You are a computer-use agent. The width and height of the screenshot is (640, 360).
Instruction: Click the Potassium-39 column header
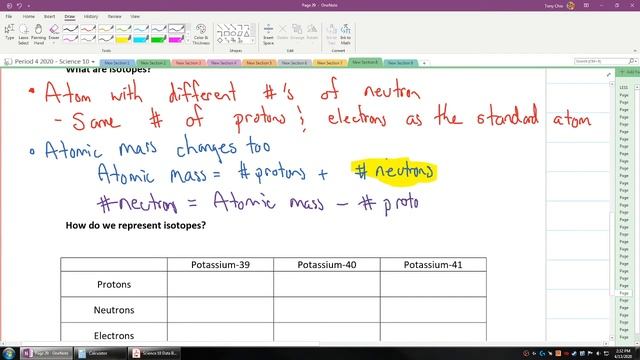click(x=220, y=264)
